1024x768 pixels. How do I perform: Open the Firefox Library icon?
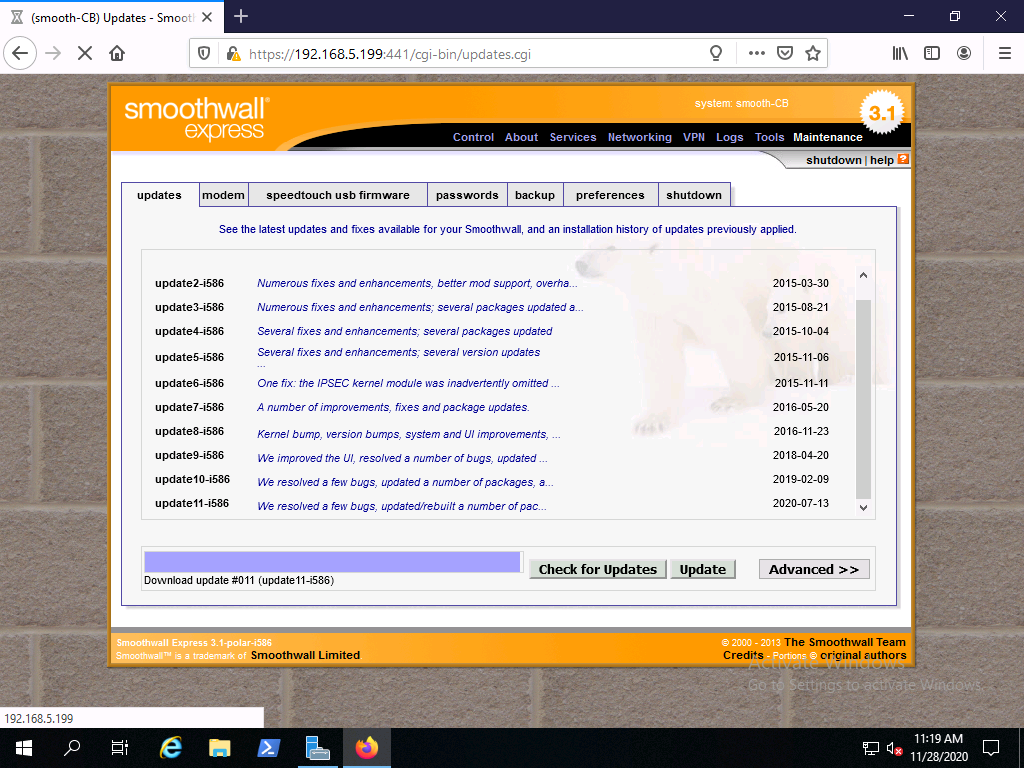coord(900,54)
